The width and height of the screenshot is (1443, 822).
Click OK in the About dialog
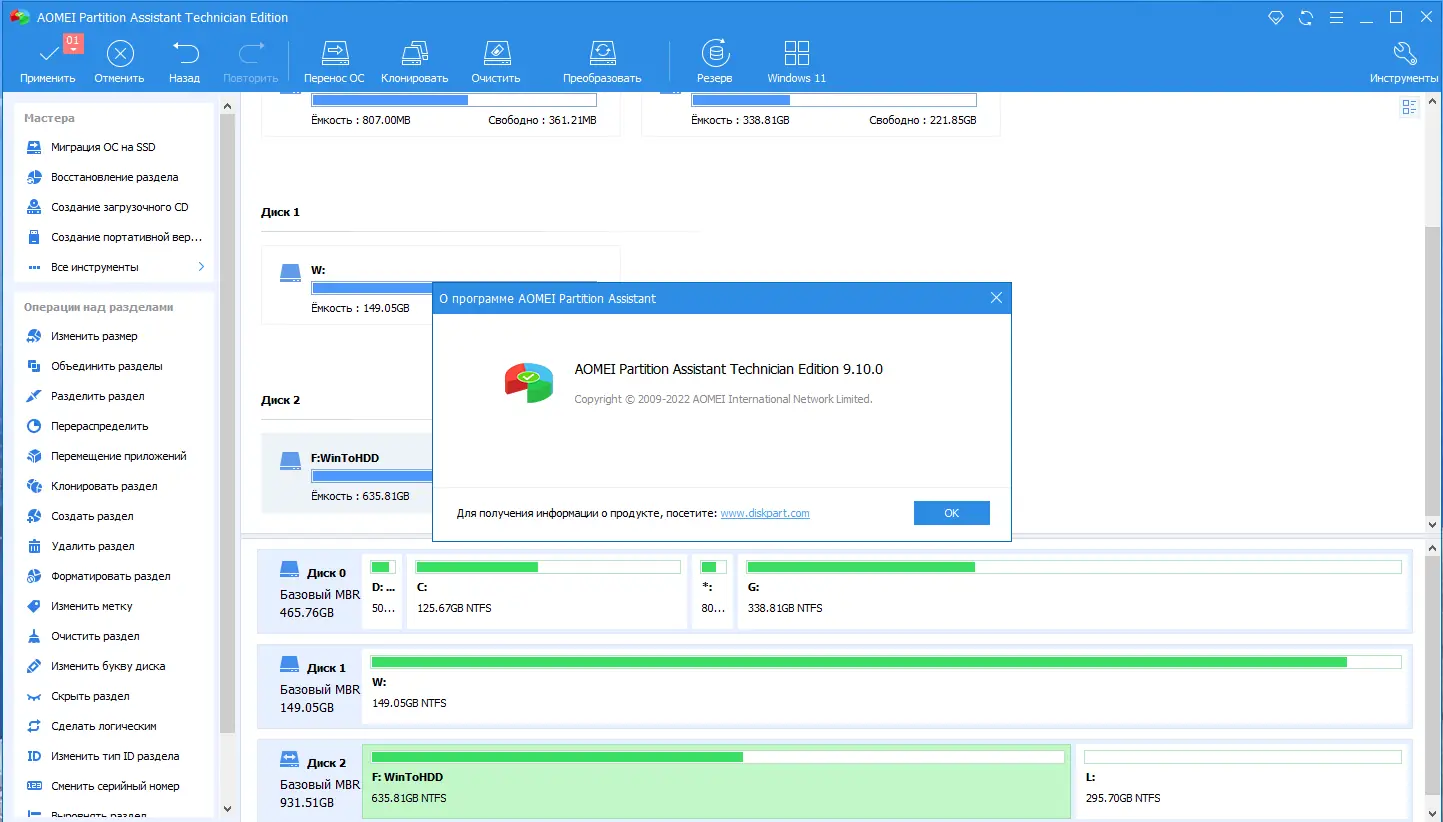tap(950, 512)
